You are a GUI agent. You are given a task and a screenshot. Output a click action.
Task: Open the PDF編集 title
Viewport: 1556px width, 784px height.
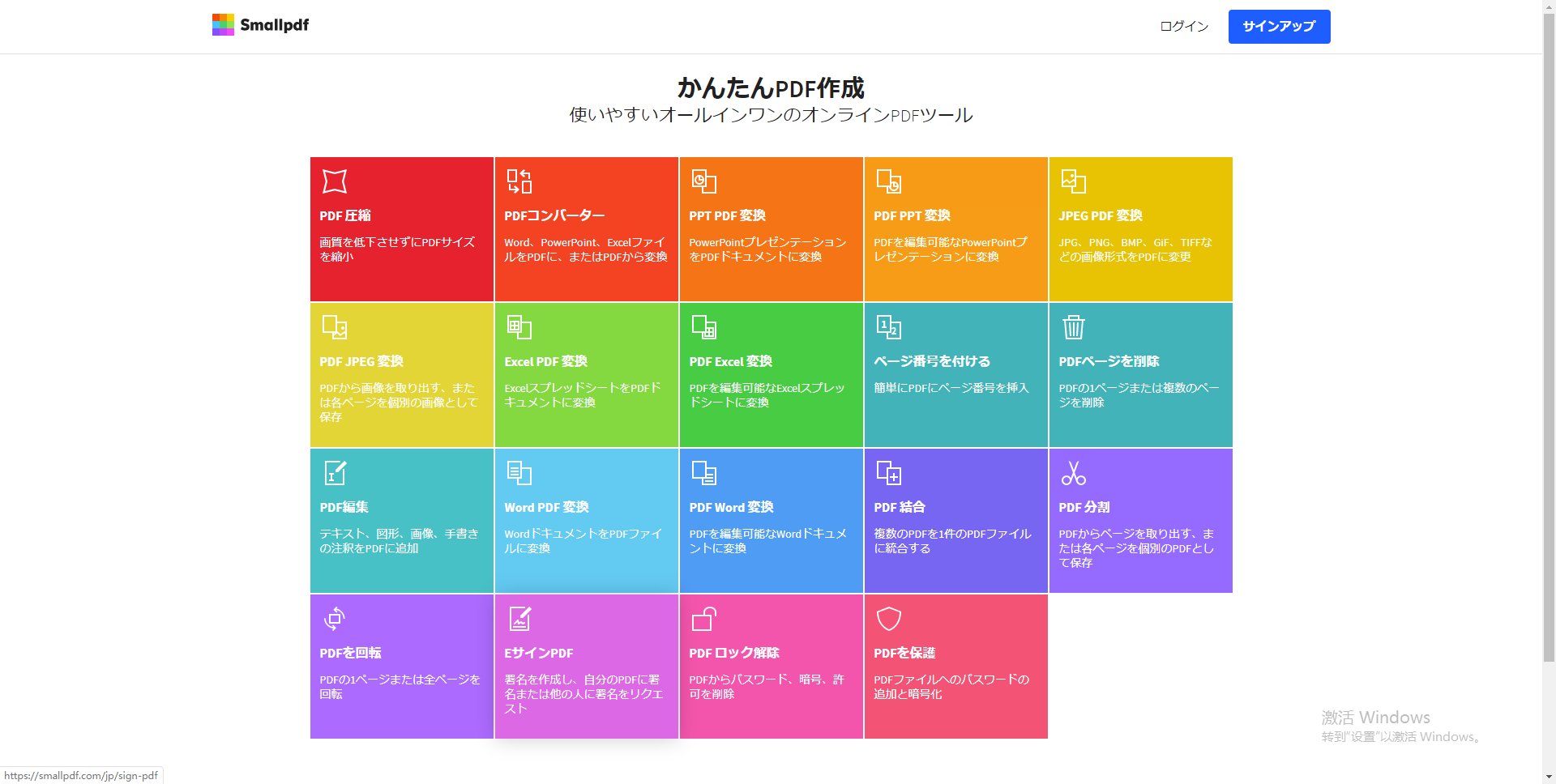(x=344, y=507)
